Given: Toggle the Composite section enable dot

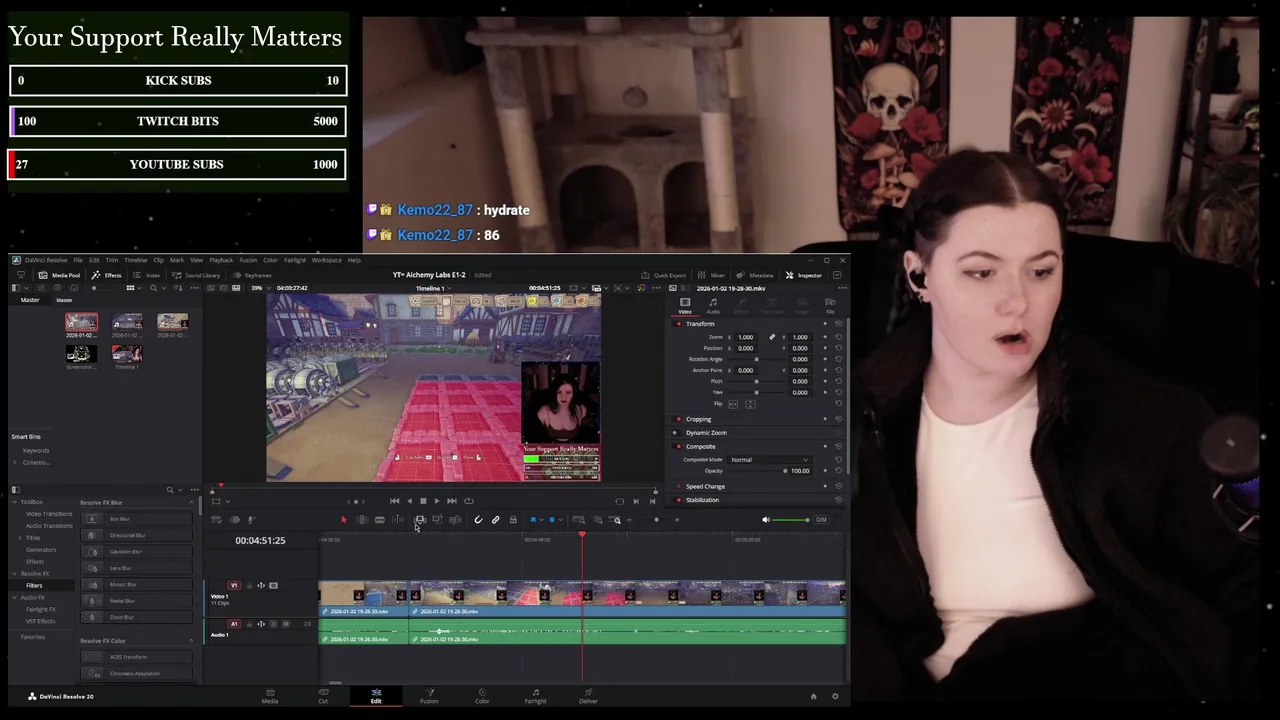Looking at the screenshot, I should pyautogui.click(x=679, y=447).
